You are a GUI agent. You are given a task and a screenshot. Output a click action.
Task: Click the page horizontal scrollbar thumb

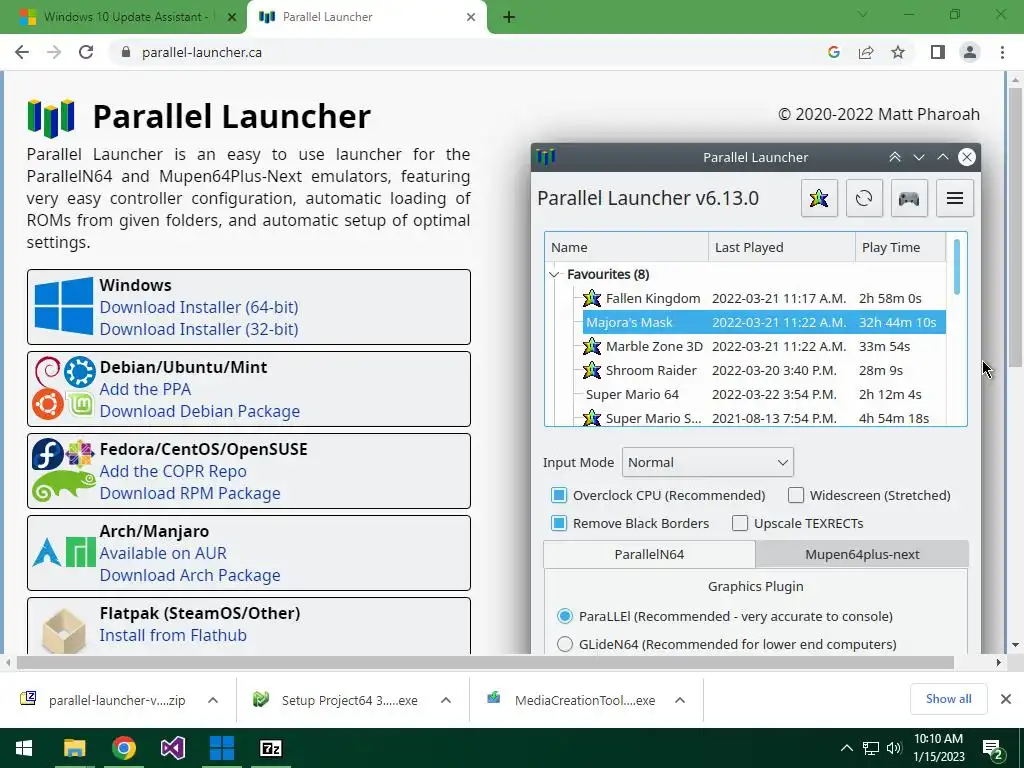tap(485, 662)
